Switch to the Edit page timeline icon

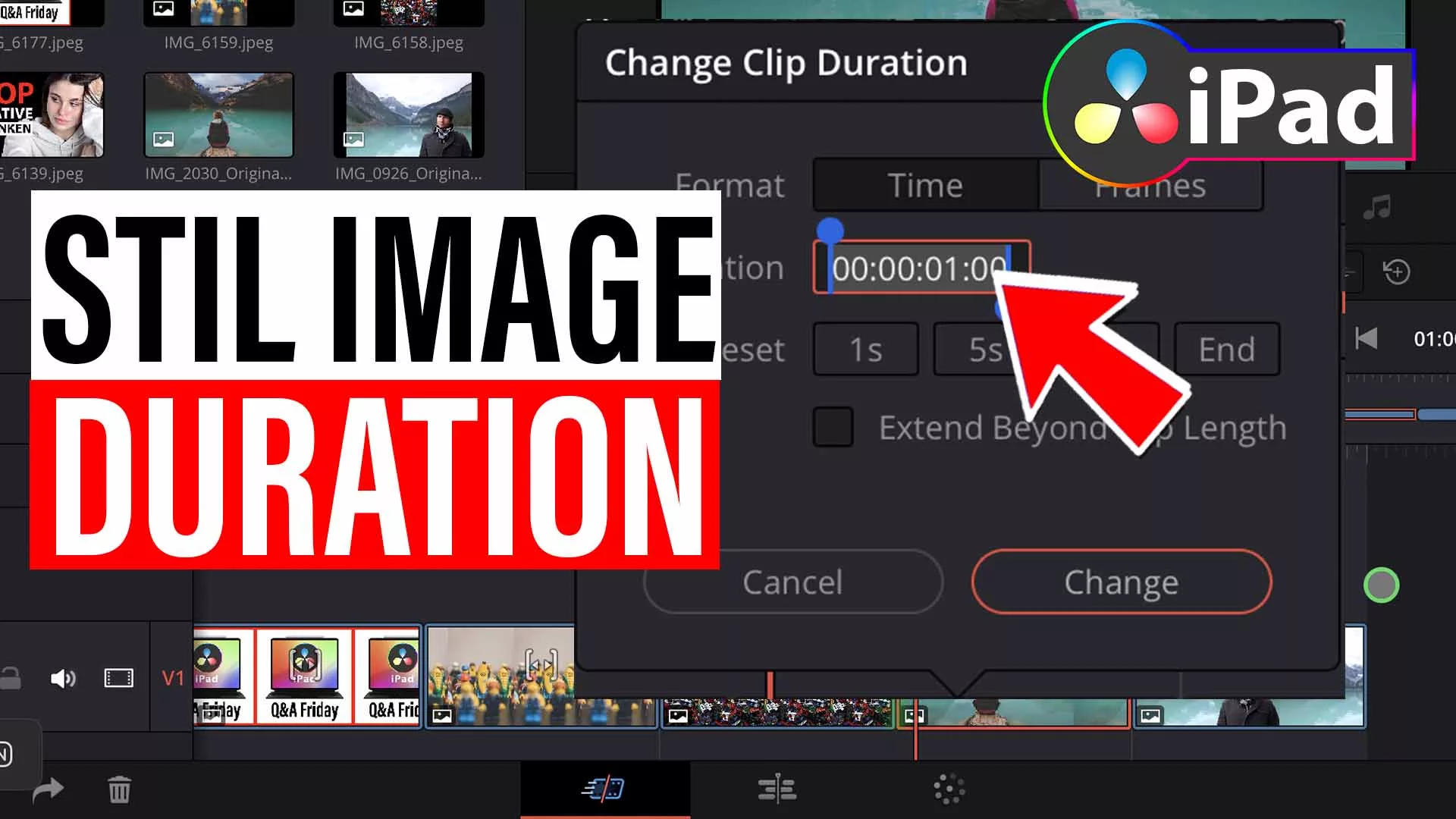(776, 789)
